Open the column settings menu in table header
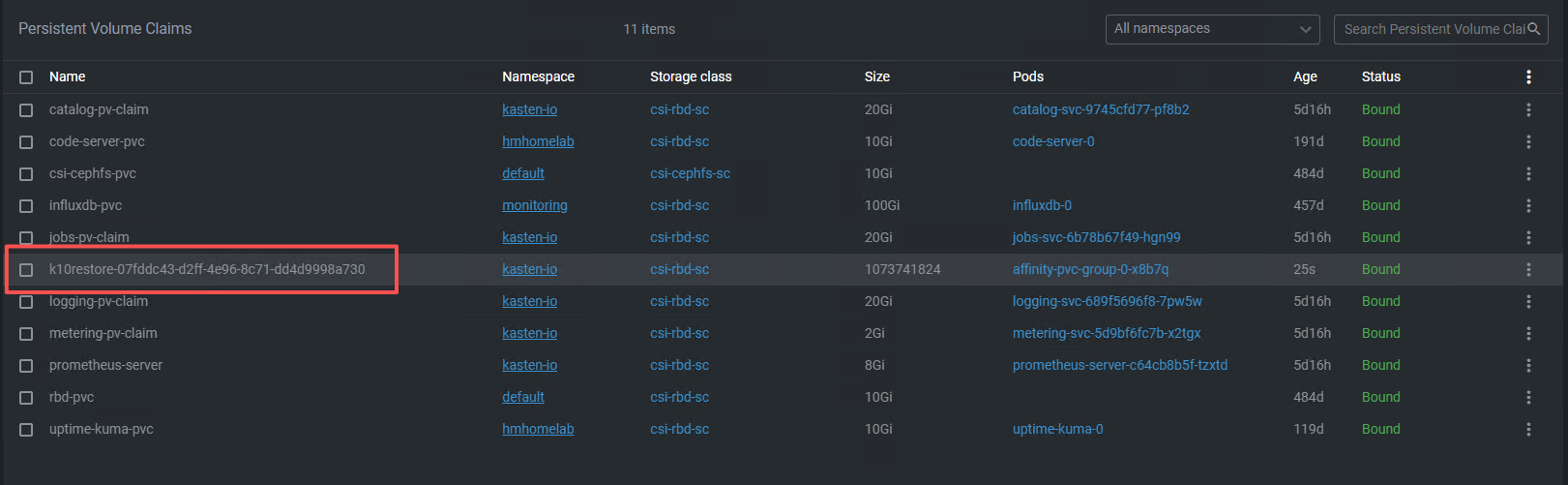Screen dimensions: 1568x485 [1528, 76]
